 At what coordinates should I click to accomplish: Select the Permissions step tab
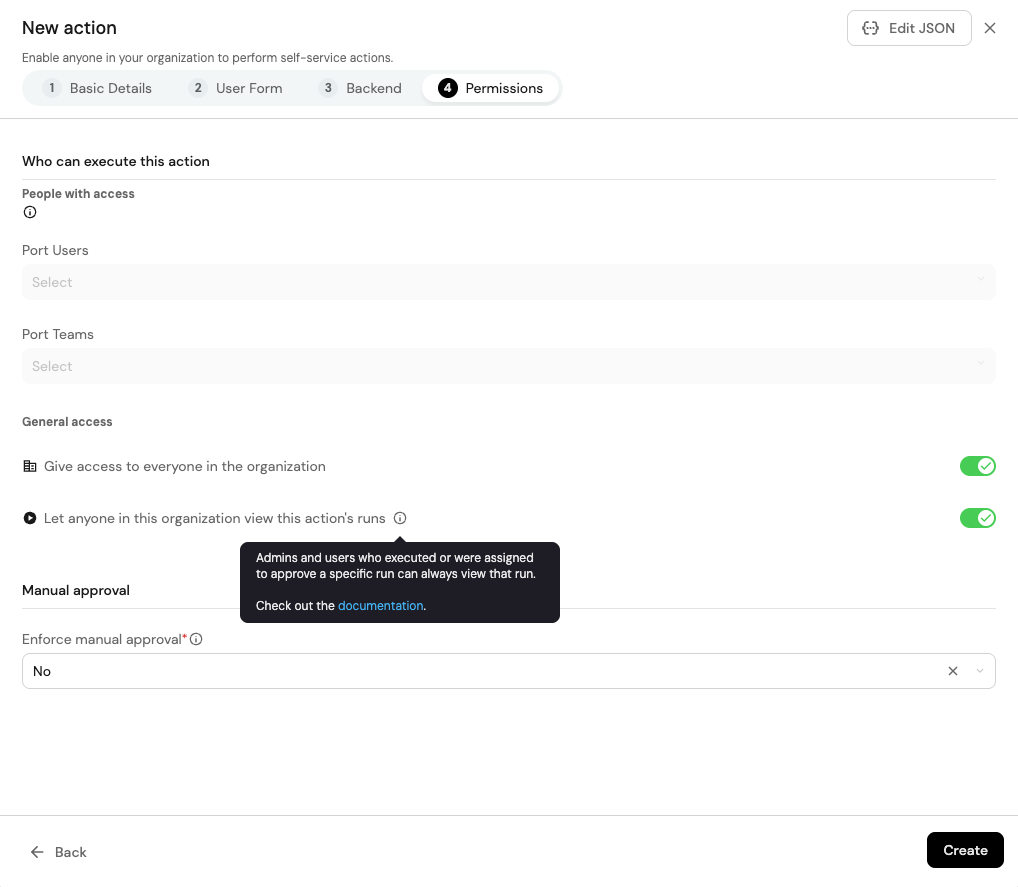tap(491, 88)
